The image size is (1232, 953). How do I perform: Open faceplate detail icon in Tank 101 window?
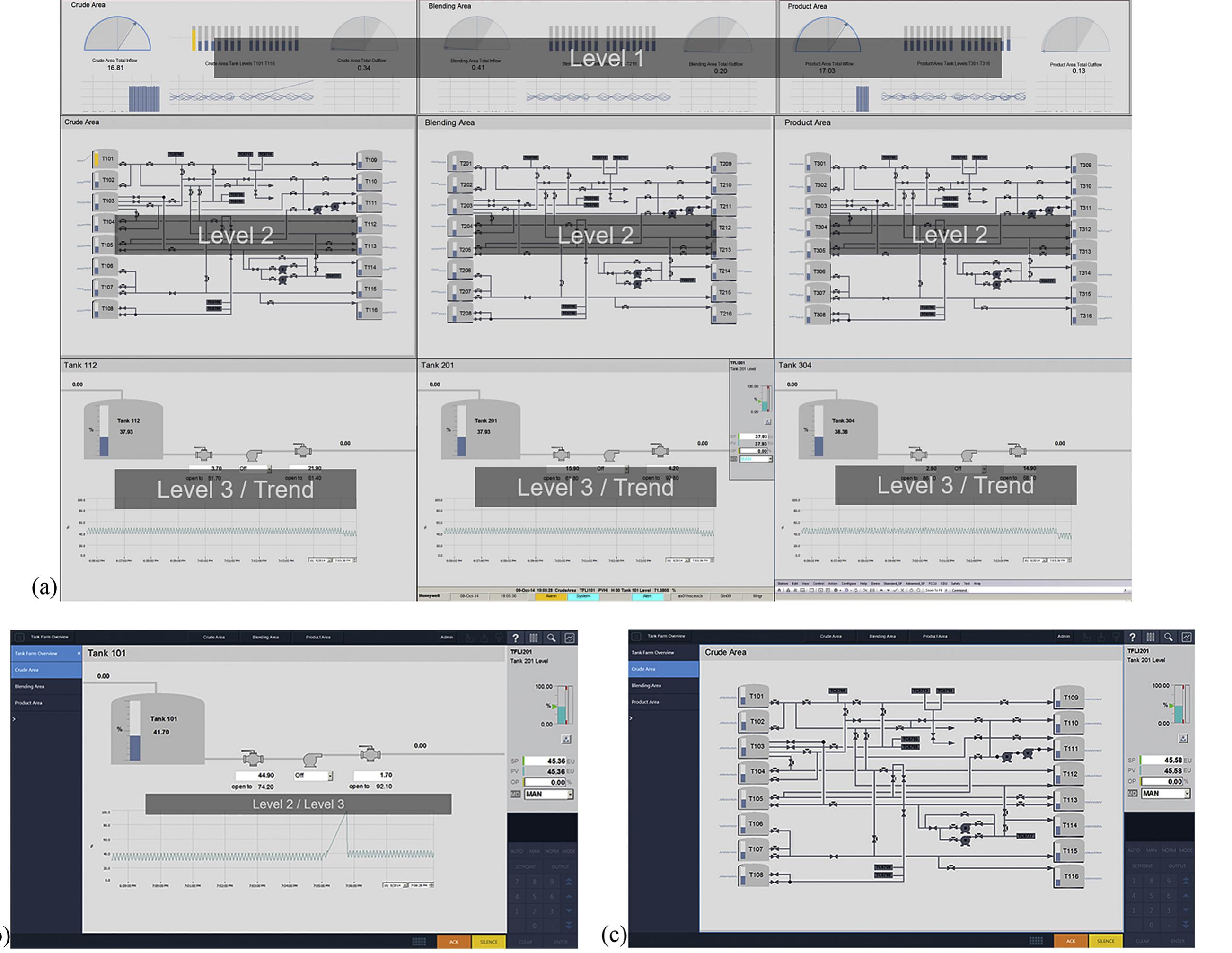[566, 739]
